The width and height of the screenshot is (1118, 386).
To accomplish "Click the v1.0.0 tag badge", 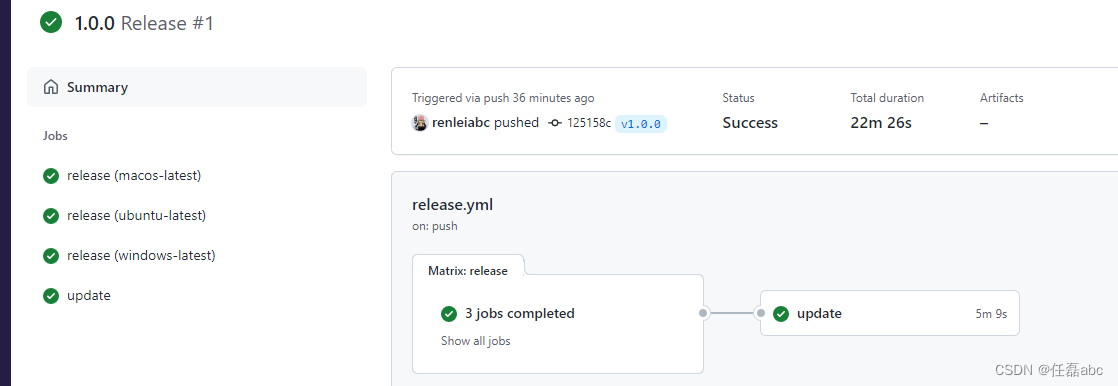I will 641,123.
